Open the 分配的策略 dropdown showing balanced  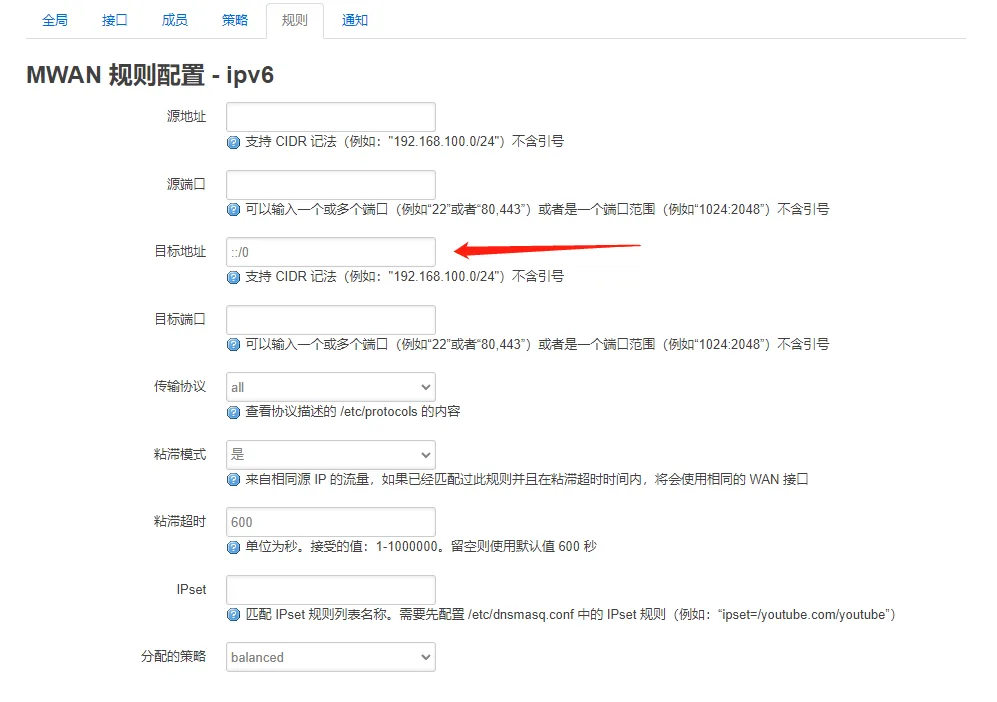point(331,657)
